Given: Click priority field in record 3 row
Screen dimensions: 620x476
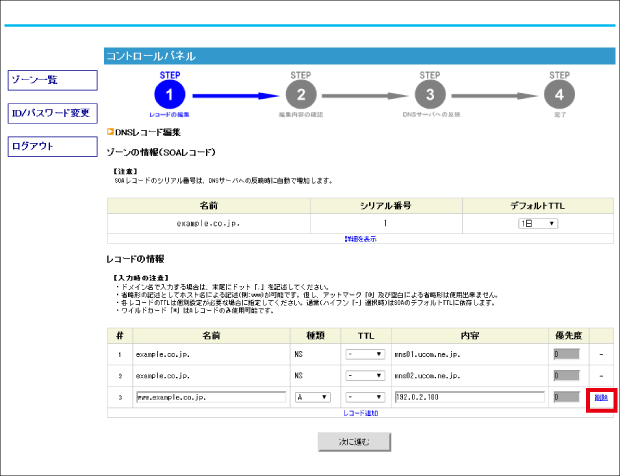Looking at the screenshot, I should point(567,397).
